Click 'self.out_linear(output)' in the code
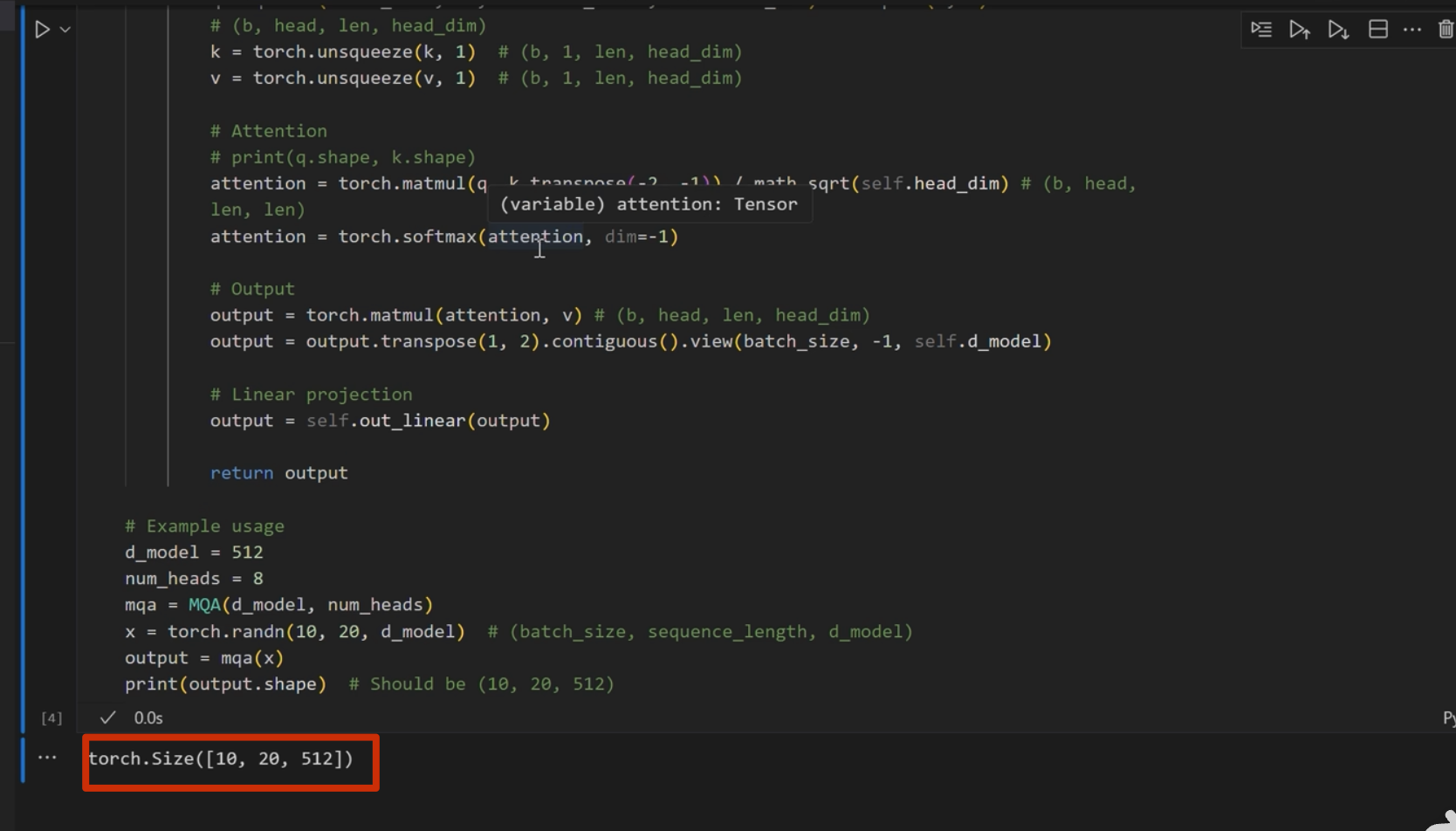Screen dimensions: 1456x831 click(428, 421)
